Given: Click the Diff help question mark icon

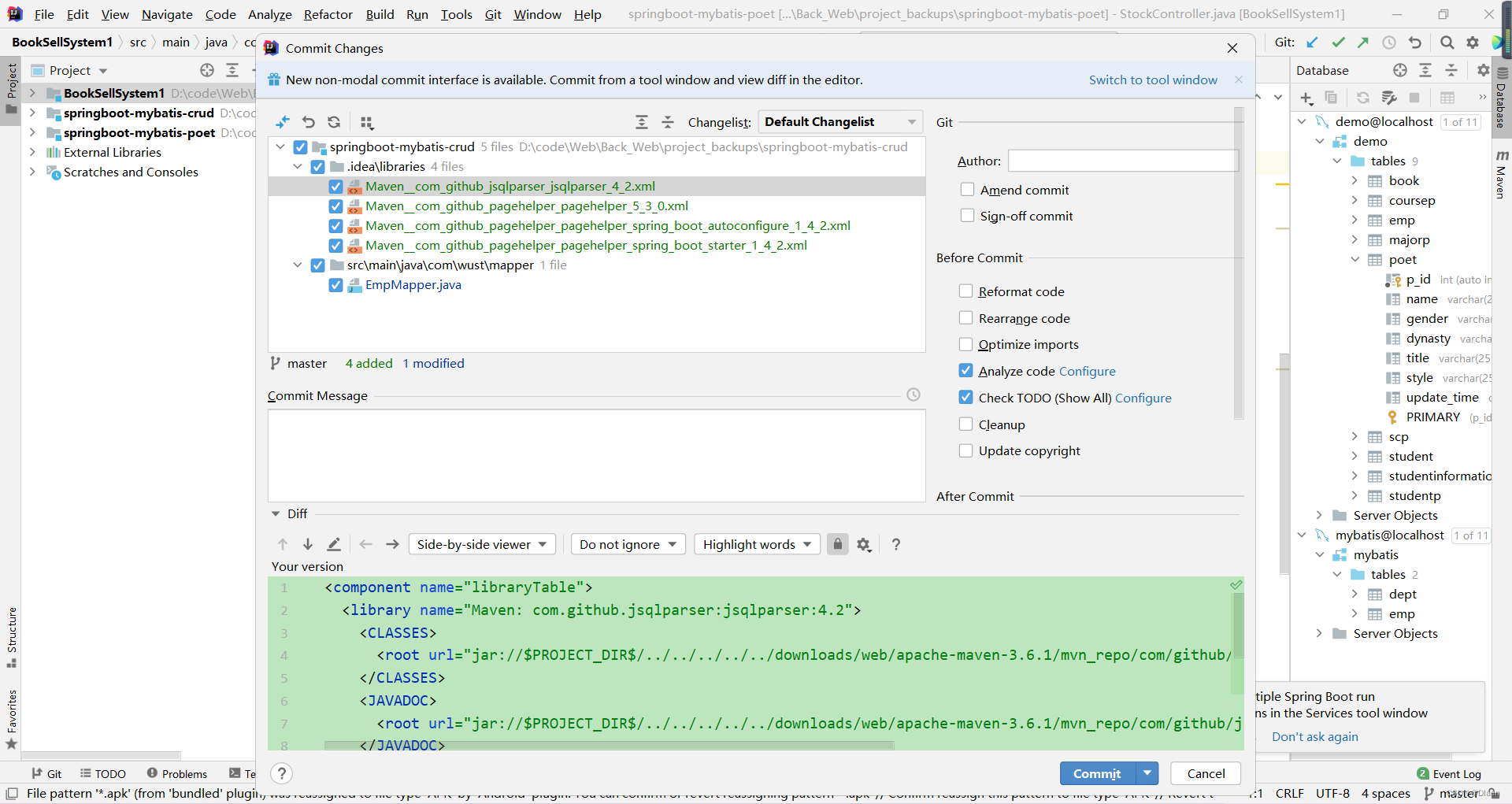Looking at the screenshot, I should pos(896,544).
